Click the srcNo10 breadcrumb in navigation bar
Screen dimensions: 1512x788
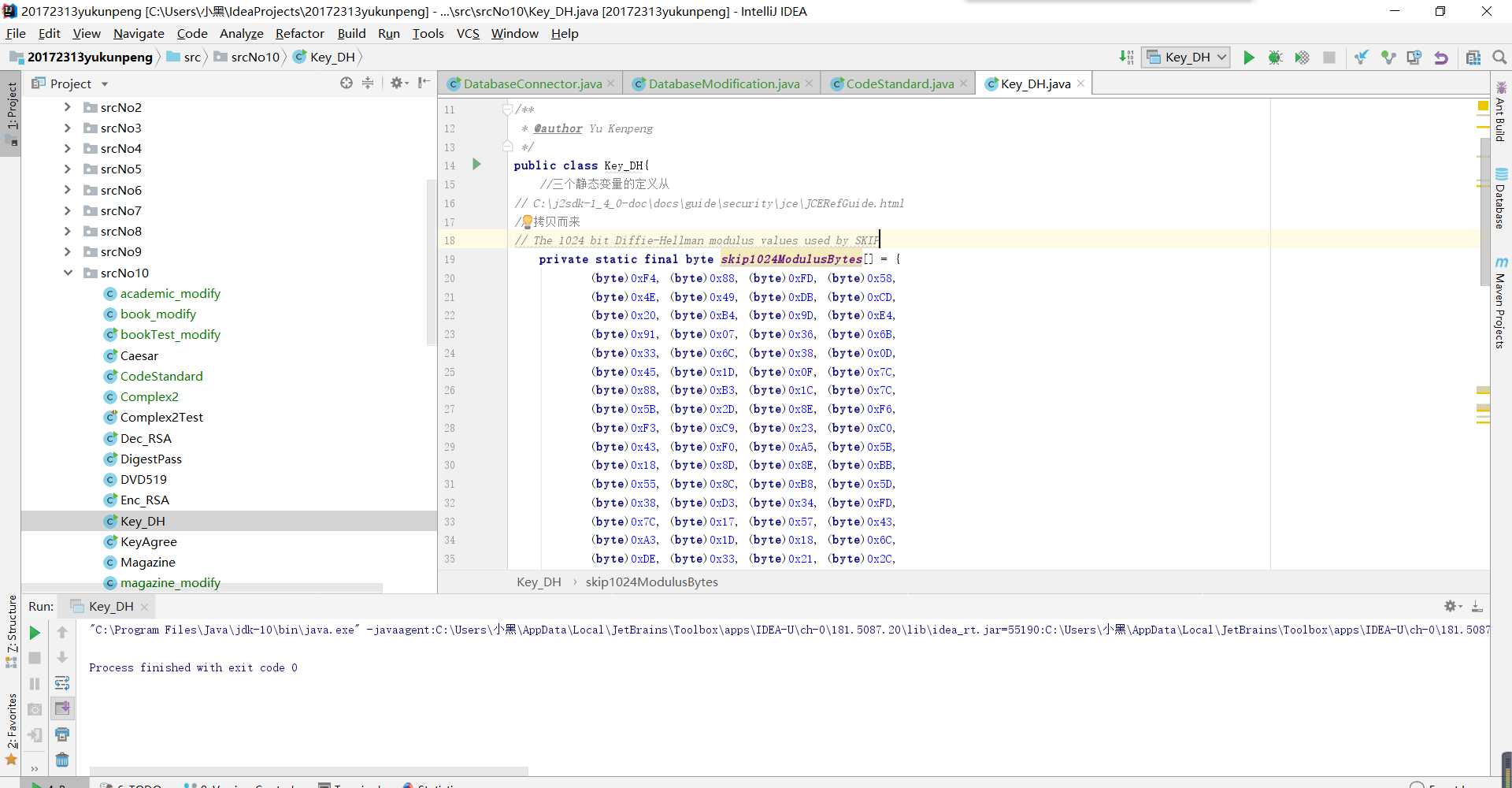pyautogui.click(x=246, y=57)
